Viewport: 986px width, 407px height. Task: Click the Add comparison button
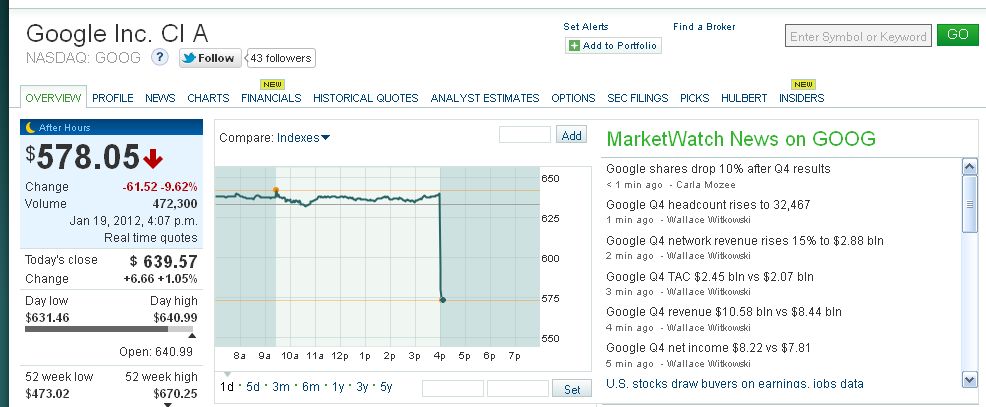(572, 135)
